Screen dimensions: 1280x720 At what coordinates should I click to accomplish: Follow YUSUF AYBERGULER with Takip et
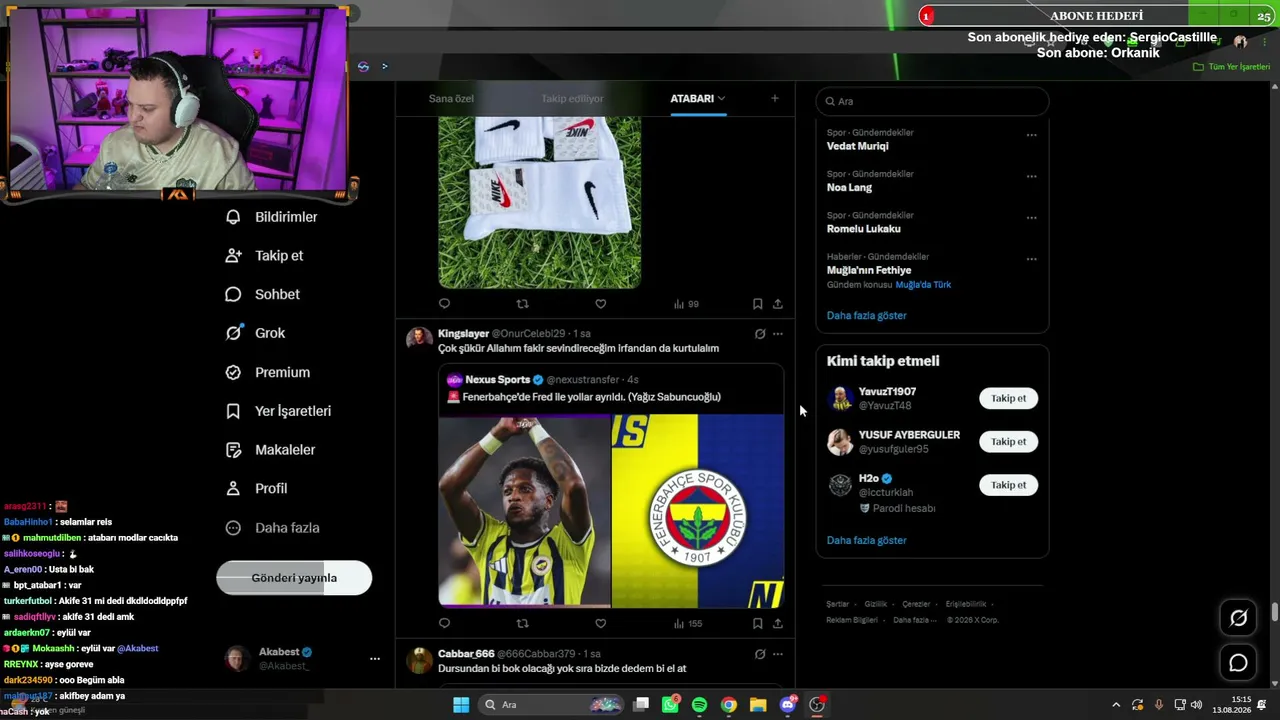click(x=1008, y=442)
